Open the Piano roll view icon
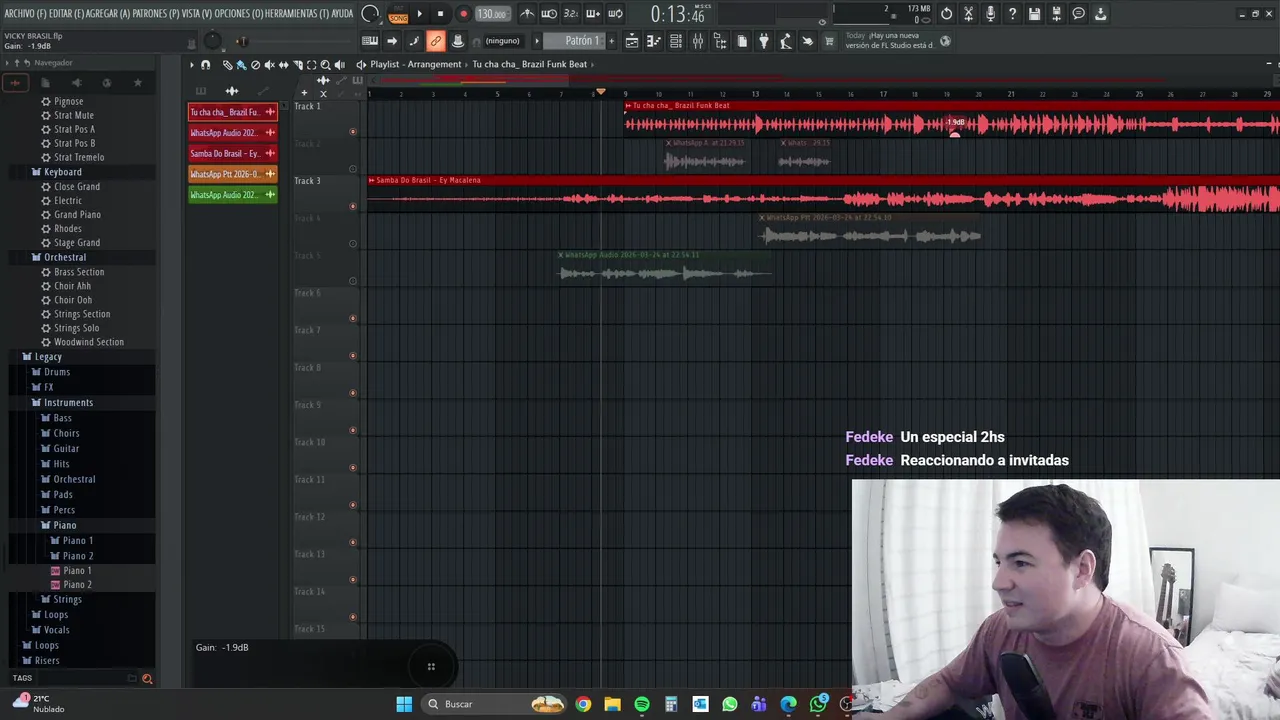This screenshot has height=720, width=1280. pos(654,41)
